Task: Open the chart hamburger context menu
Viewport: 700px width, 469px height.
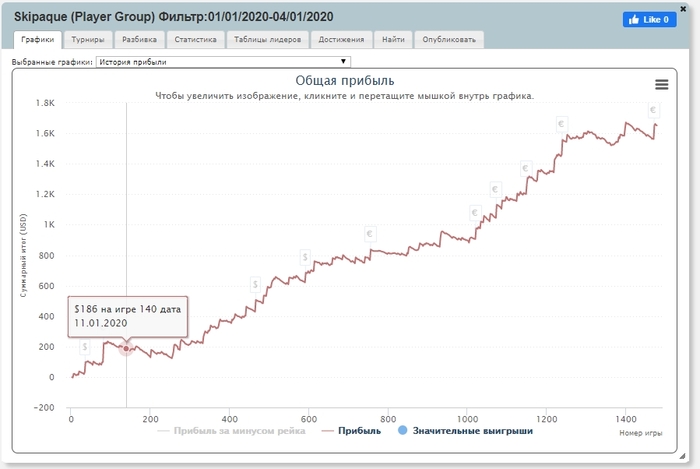Action: tap(661, 85)
